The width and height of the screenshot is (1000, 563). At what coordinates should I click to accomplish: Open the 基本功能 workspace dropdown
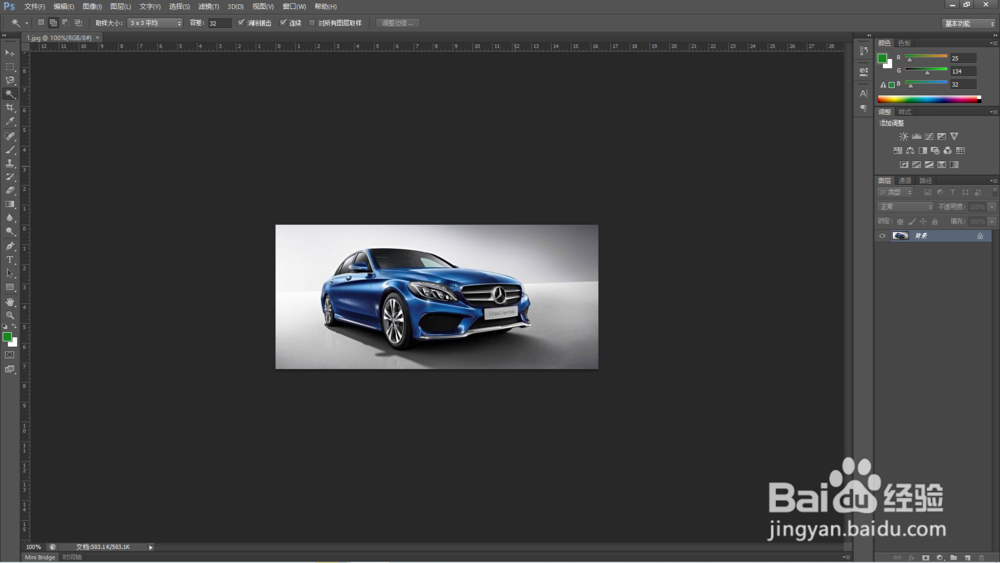969,24
